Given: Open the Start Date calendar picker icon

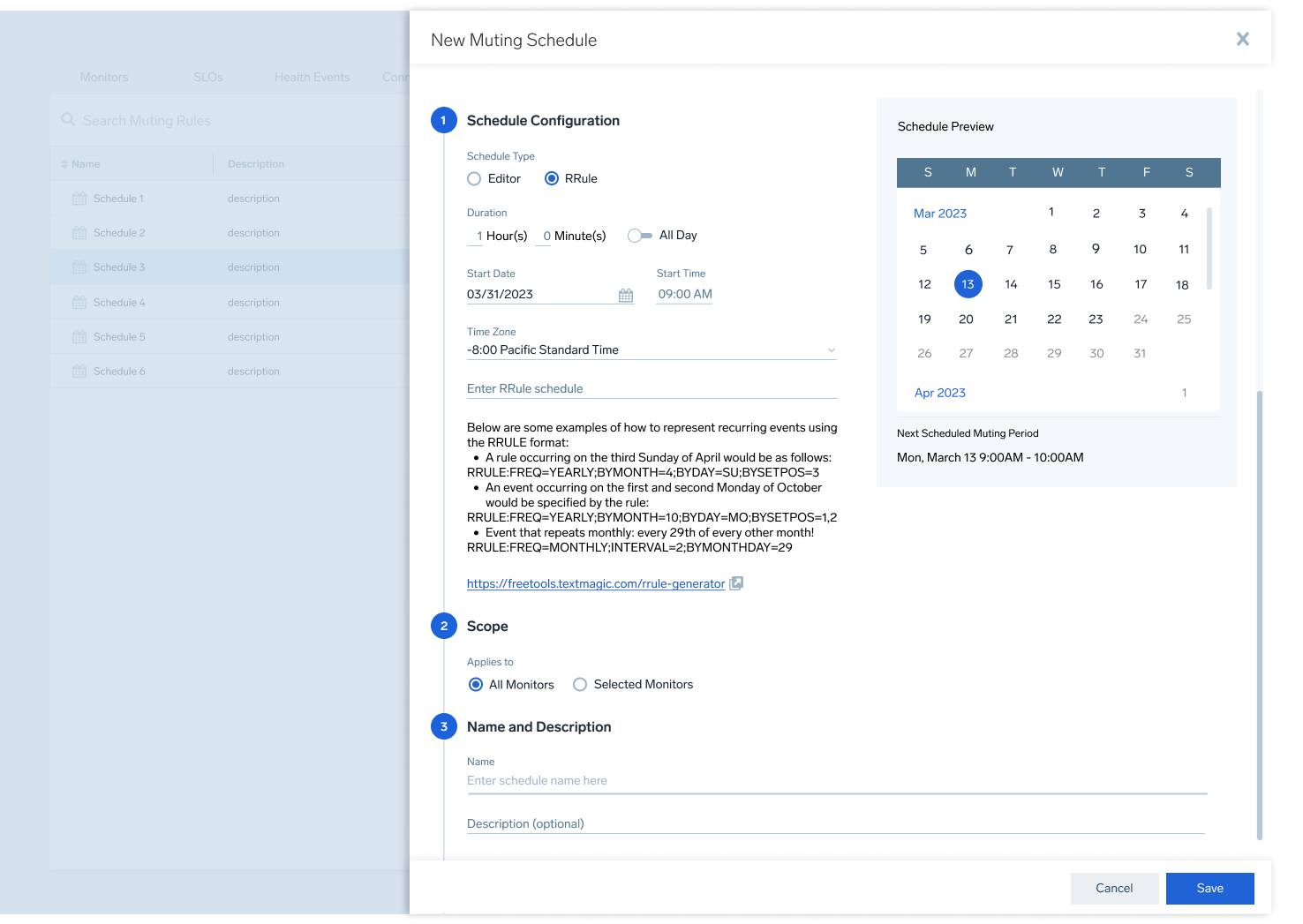Looking at the screenshot, I should point(626,295).
